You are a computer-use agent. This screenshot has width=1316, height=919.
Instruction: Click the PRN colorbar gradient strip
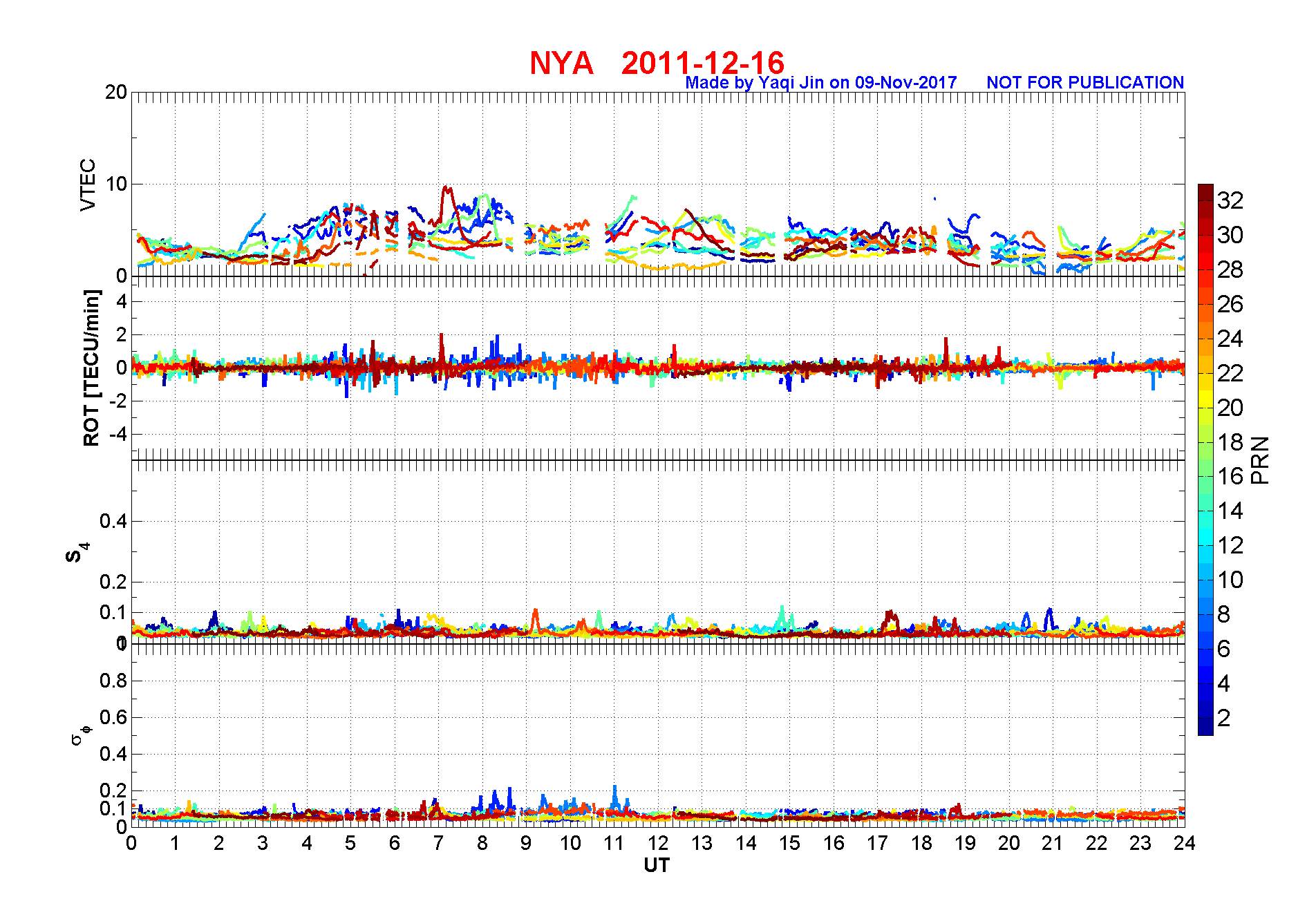[x=1205, y=459]
